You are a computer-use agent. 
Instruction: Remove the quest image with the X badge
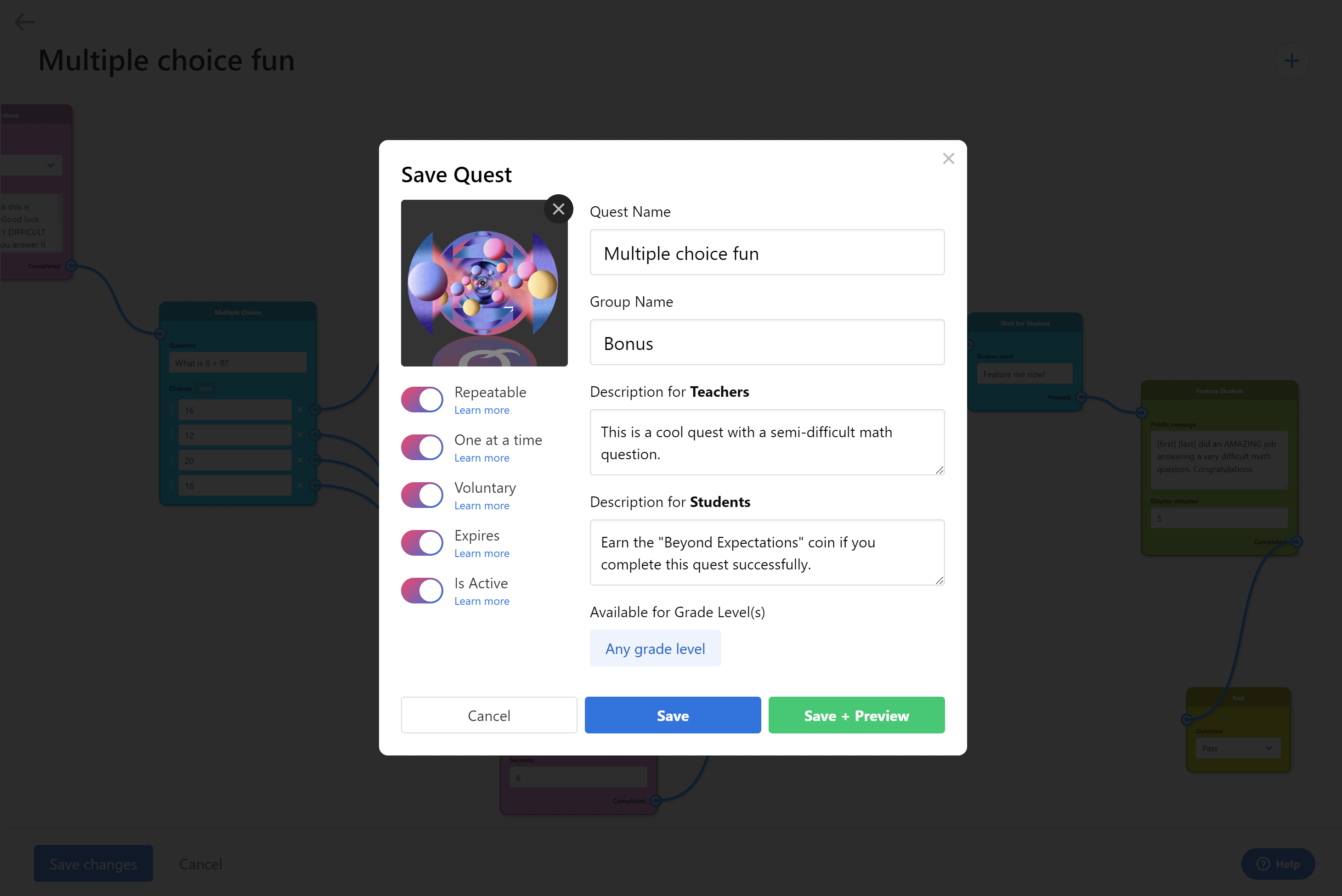(x=558, y=209)
